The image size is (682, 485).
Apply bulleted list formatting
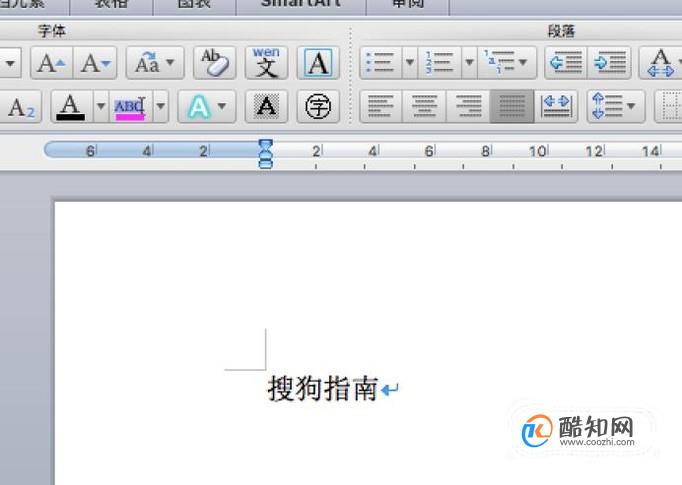point(381,64)
